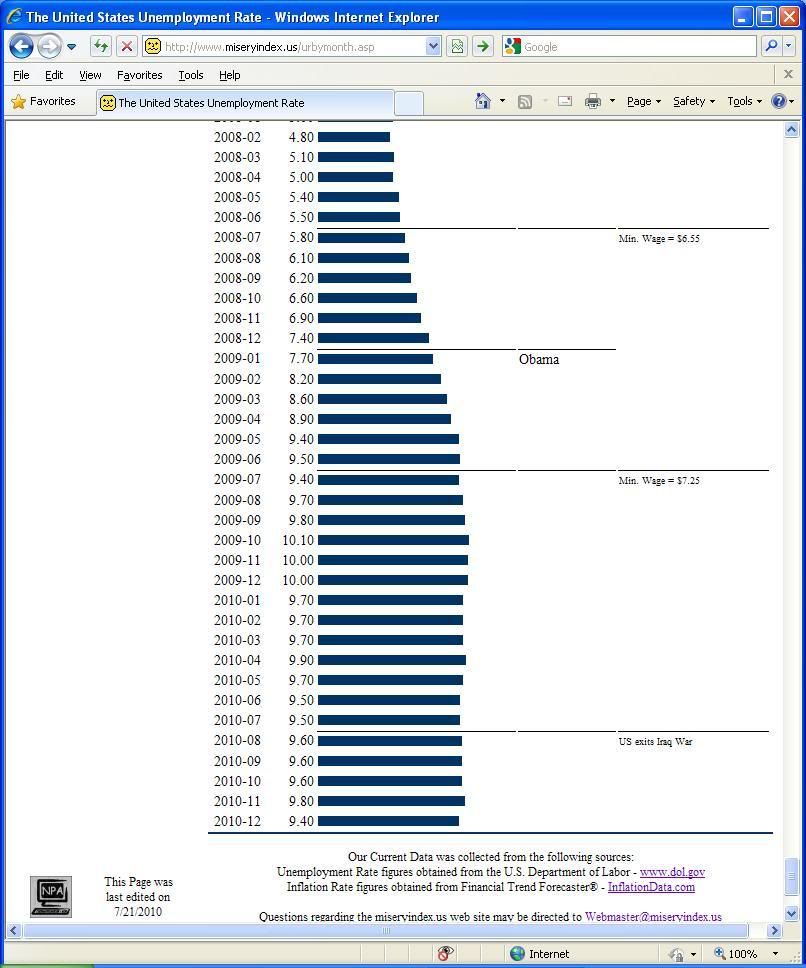806x968 pixels.
Task: Click the Print icon in command bar
Action: coord(593,101)
